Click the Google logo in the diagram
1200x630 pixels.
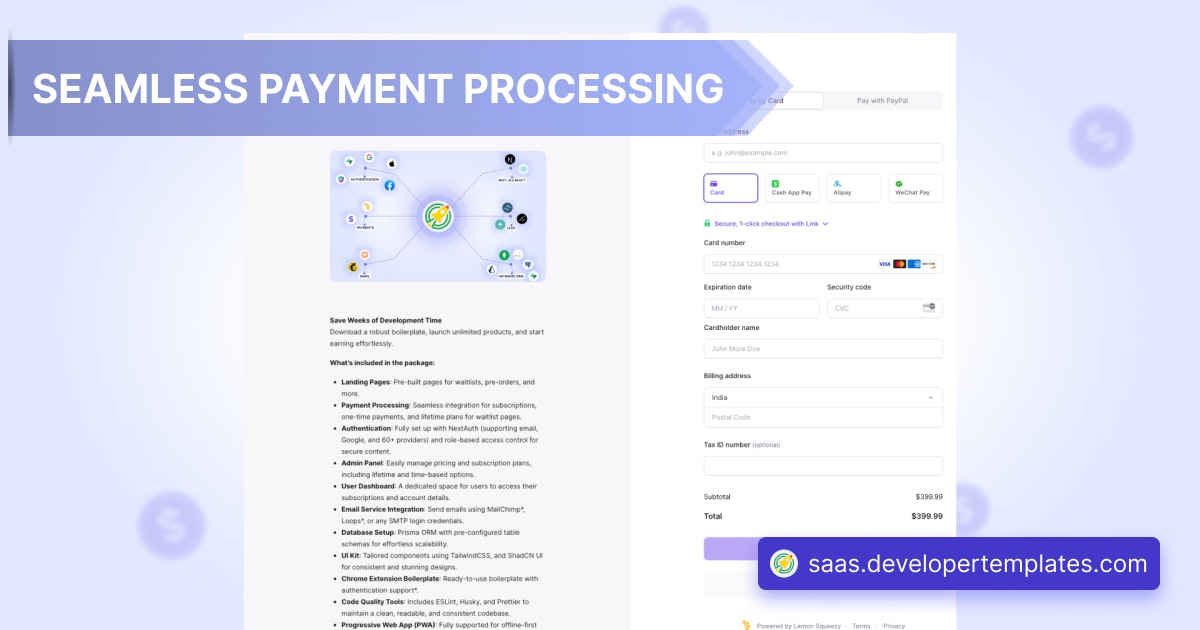tap(369, 157)
